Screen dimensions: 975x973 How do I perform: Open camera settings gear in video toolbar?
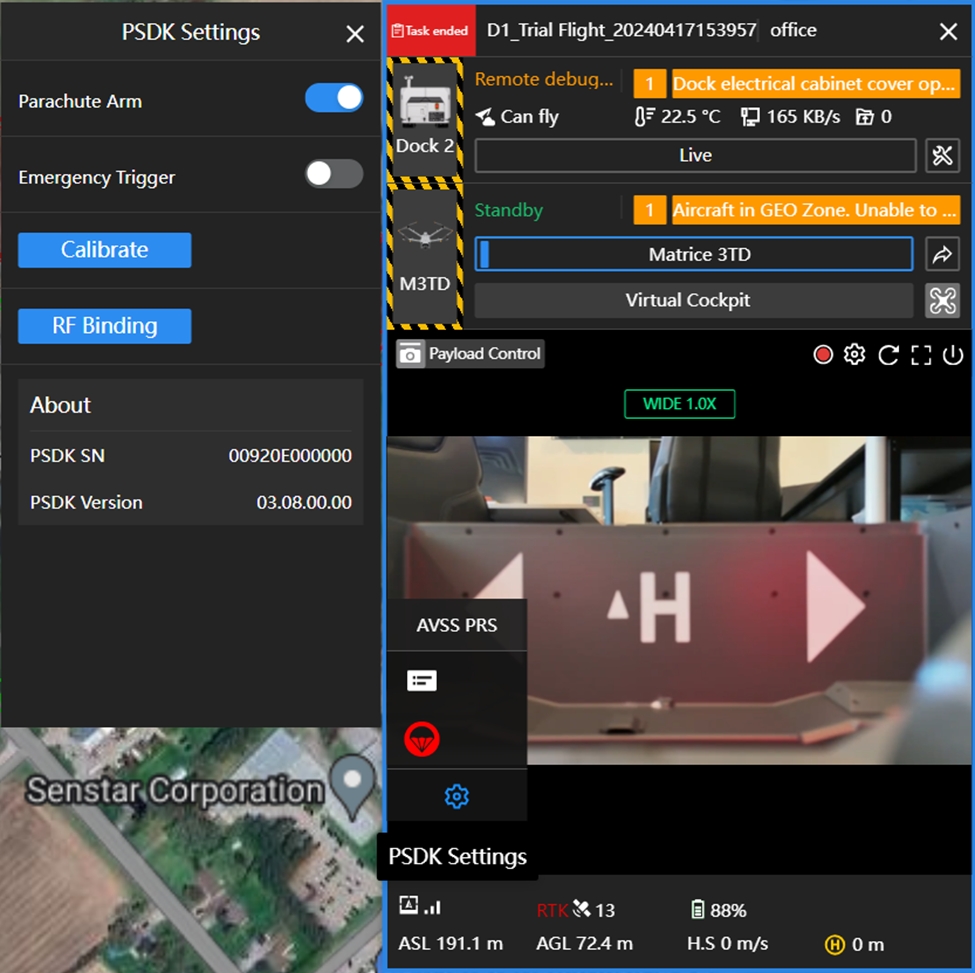coord(854,355)
